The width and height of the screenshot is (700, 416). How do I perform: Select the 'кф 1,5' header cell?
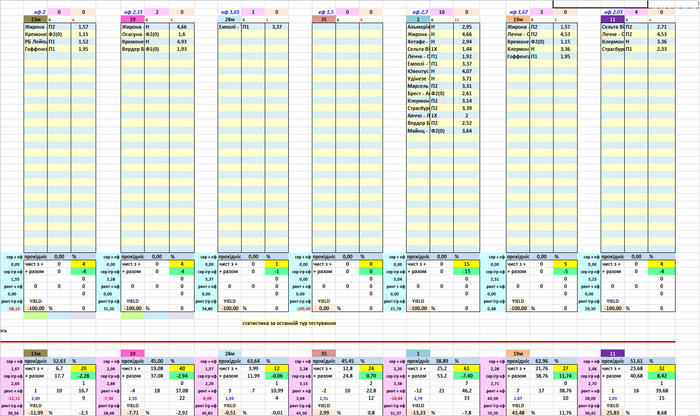pyautogui.click(x=324, y=12)
